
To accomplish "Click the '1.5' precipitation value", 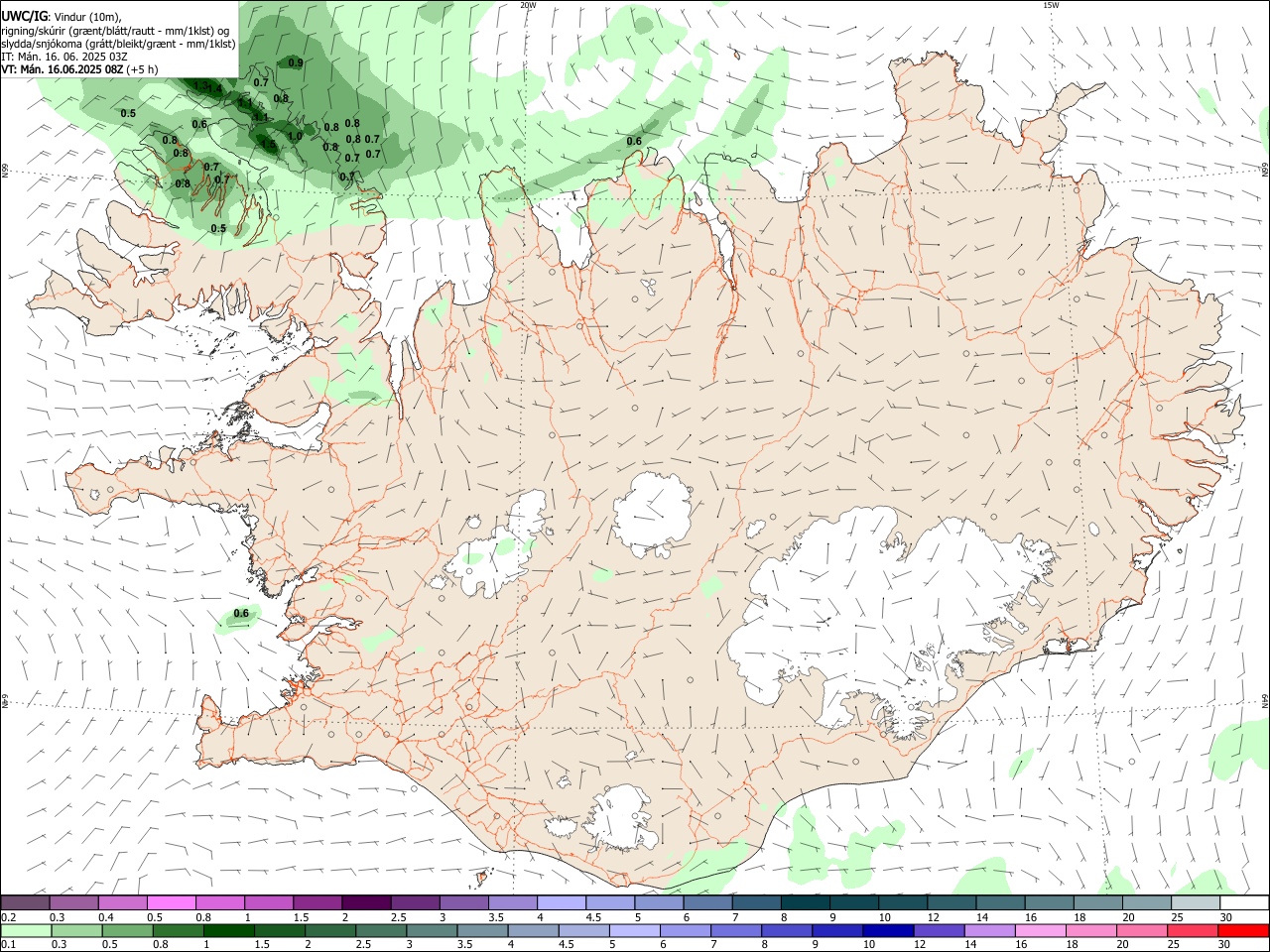I will click(x=269, y=143).
